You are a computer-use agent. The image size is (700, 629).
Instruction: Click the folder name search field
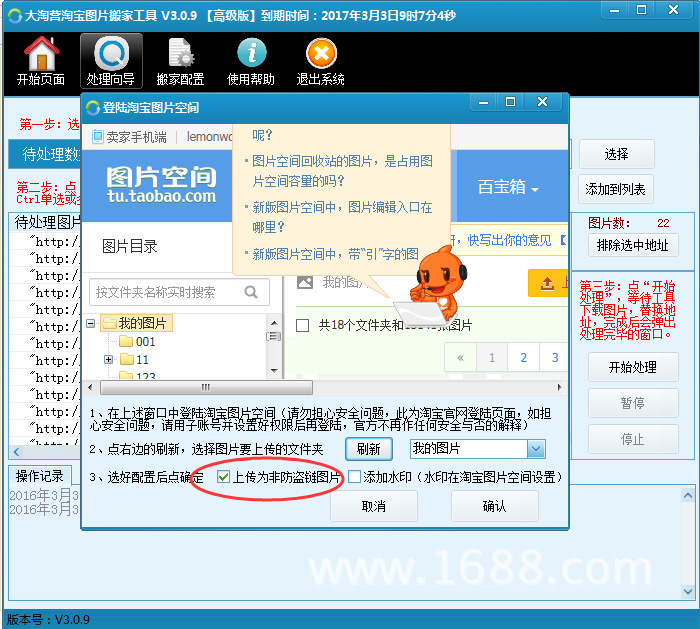point(179,292)
